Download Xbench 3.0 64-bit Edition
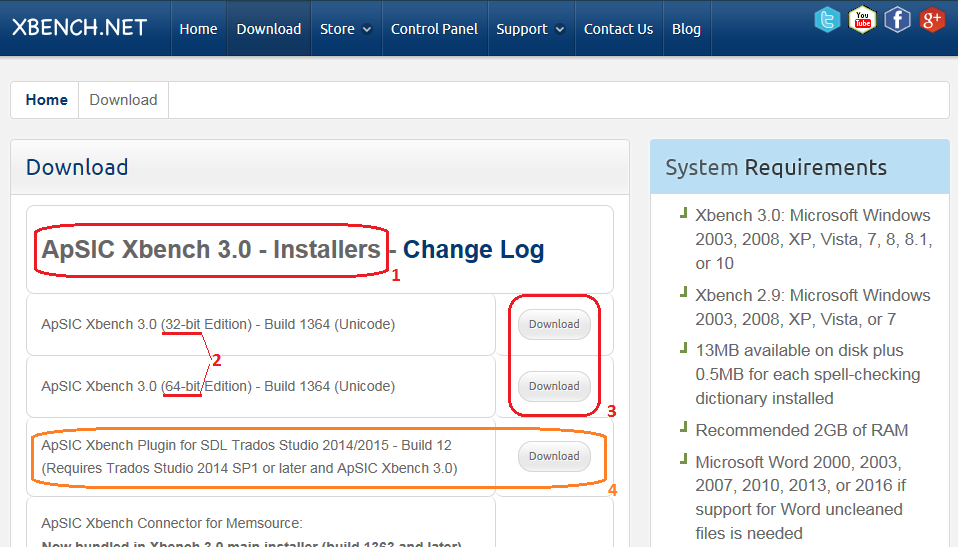Screen dimensions: 958x547 click(x=554, y=386)
